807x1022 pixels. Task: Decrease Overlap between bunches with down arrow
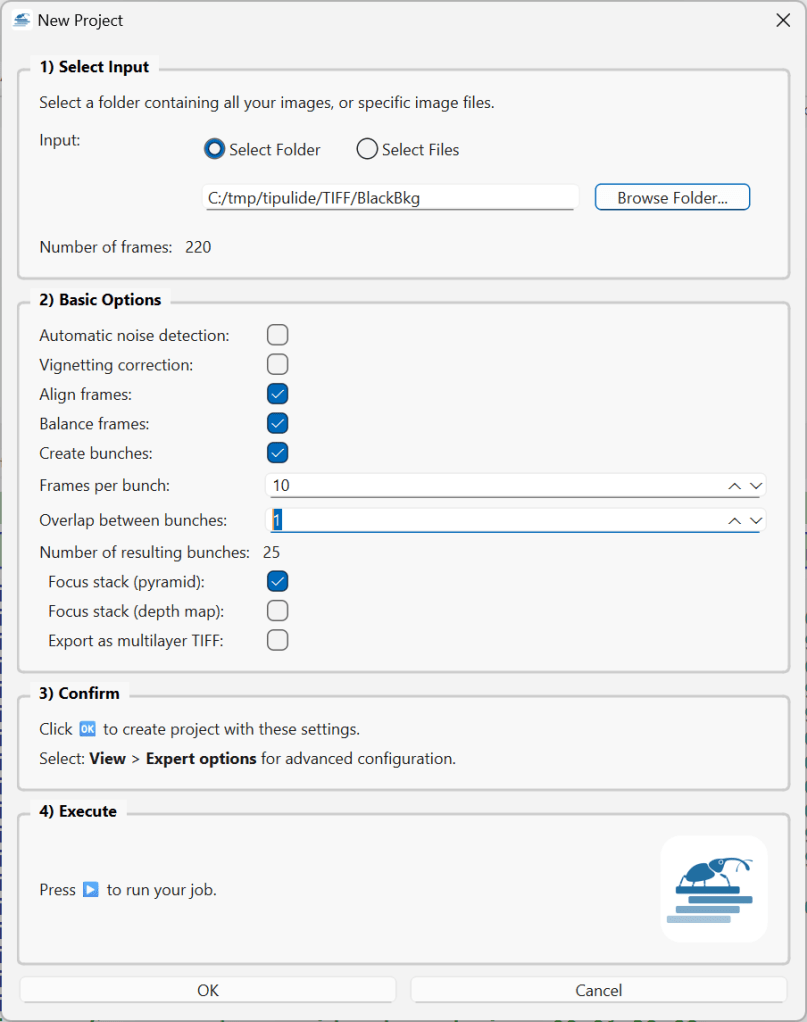pos(756,521)
